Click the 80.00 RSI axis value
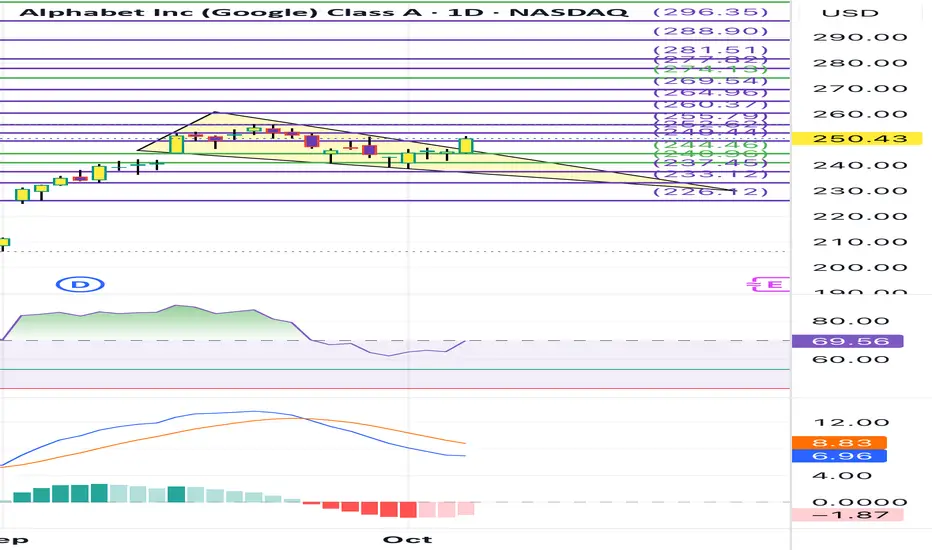This screenshot has width=932, height=550. click(x=851, y=321)
